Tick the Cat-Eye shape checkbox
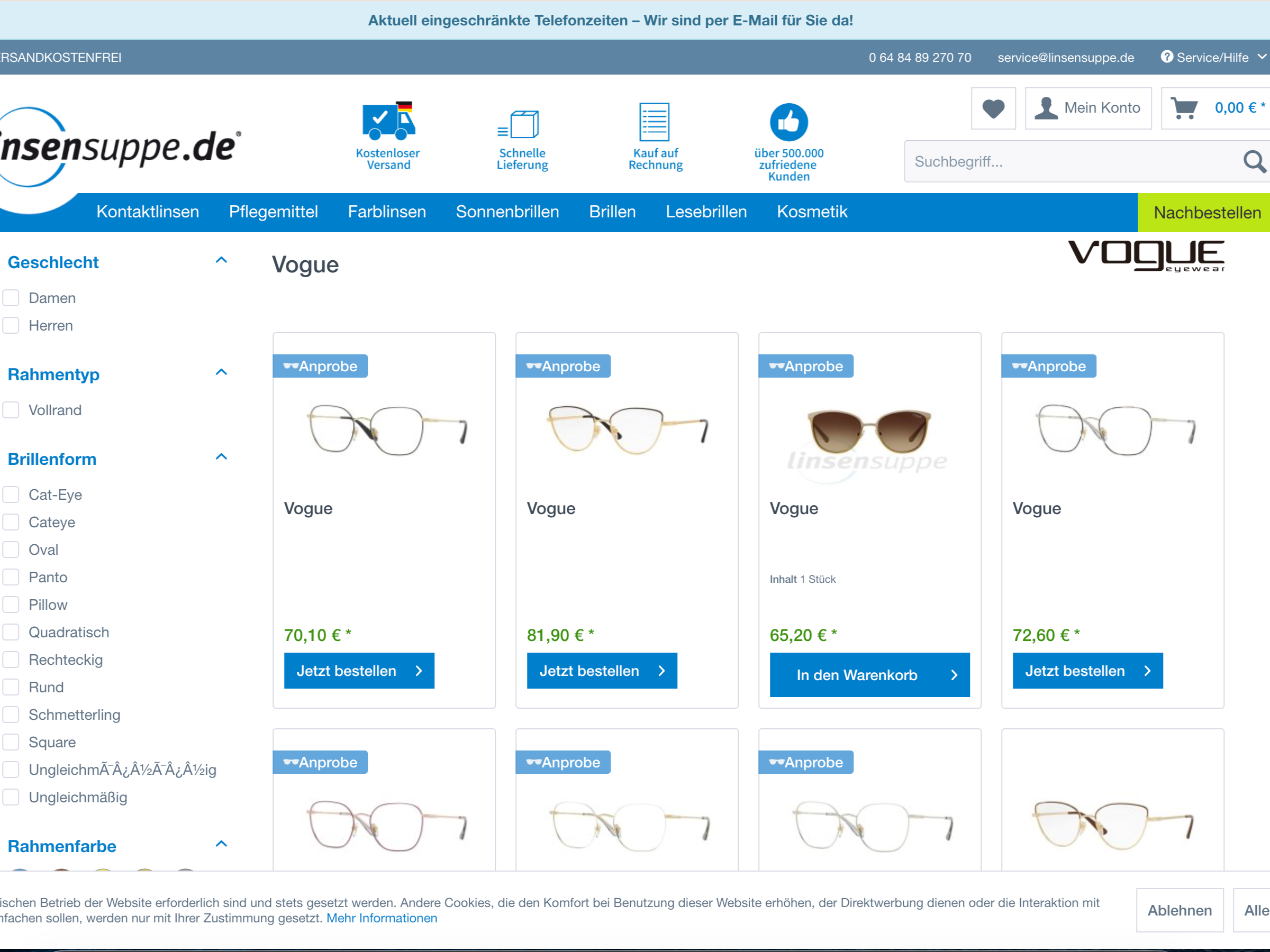The width and height of the screenshot is (1270, 952). (x=11, y=494)
